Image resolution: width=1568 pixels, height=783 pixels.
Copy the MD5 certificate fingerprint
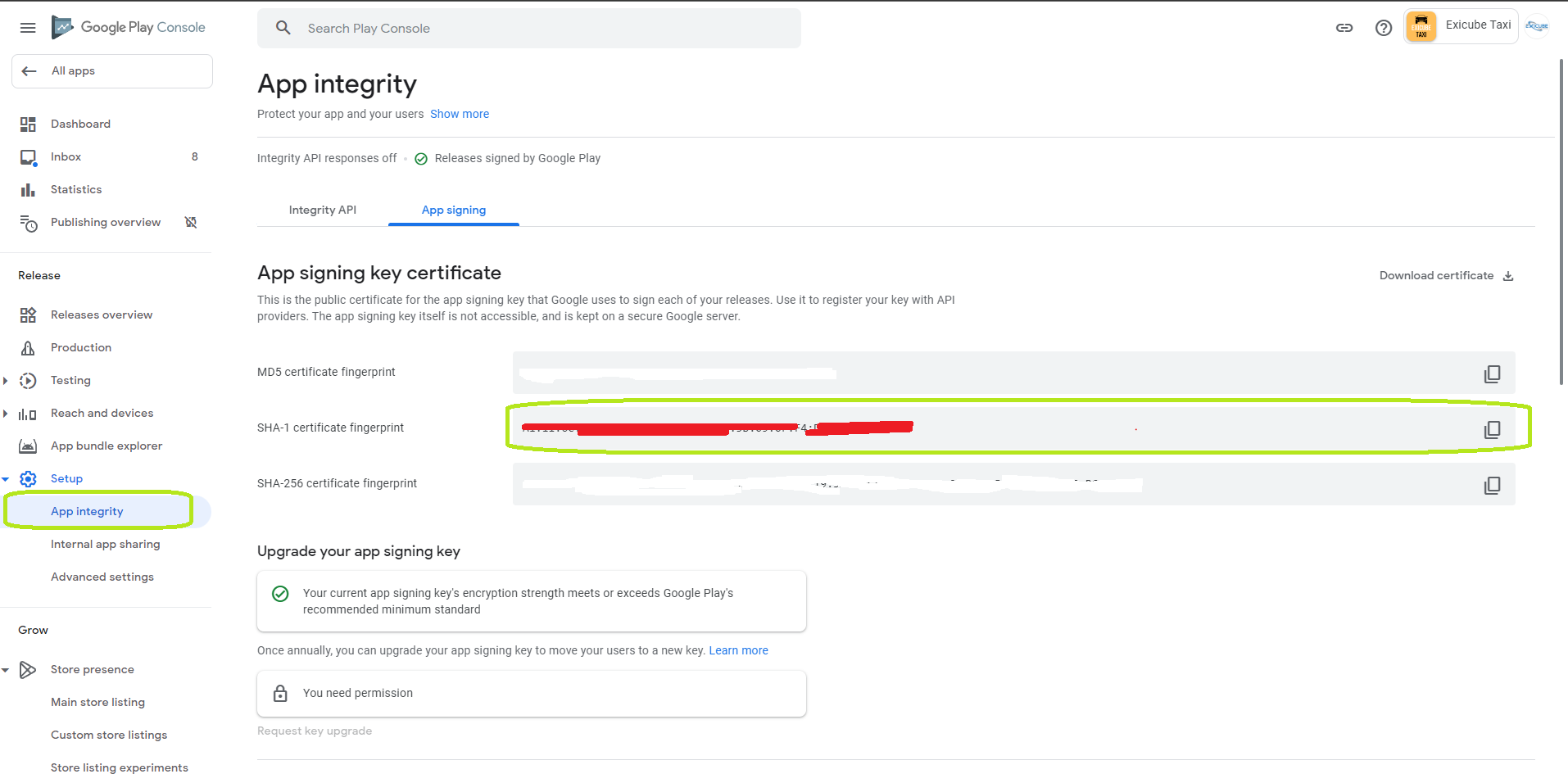(x=1492, y=373)
